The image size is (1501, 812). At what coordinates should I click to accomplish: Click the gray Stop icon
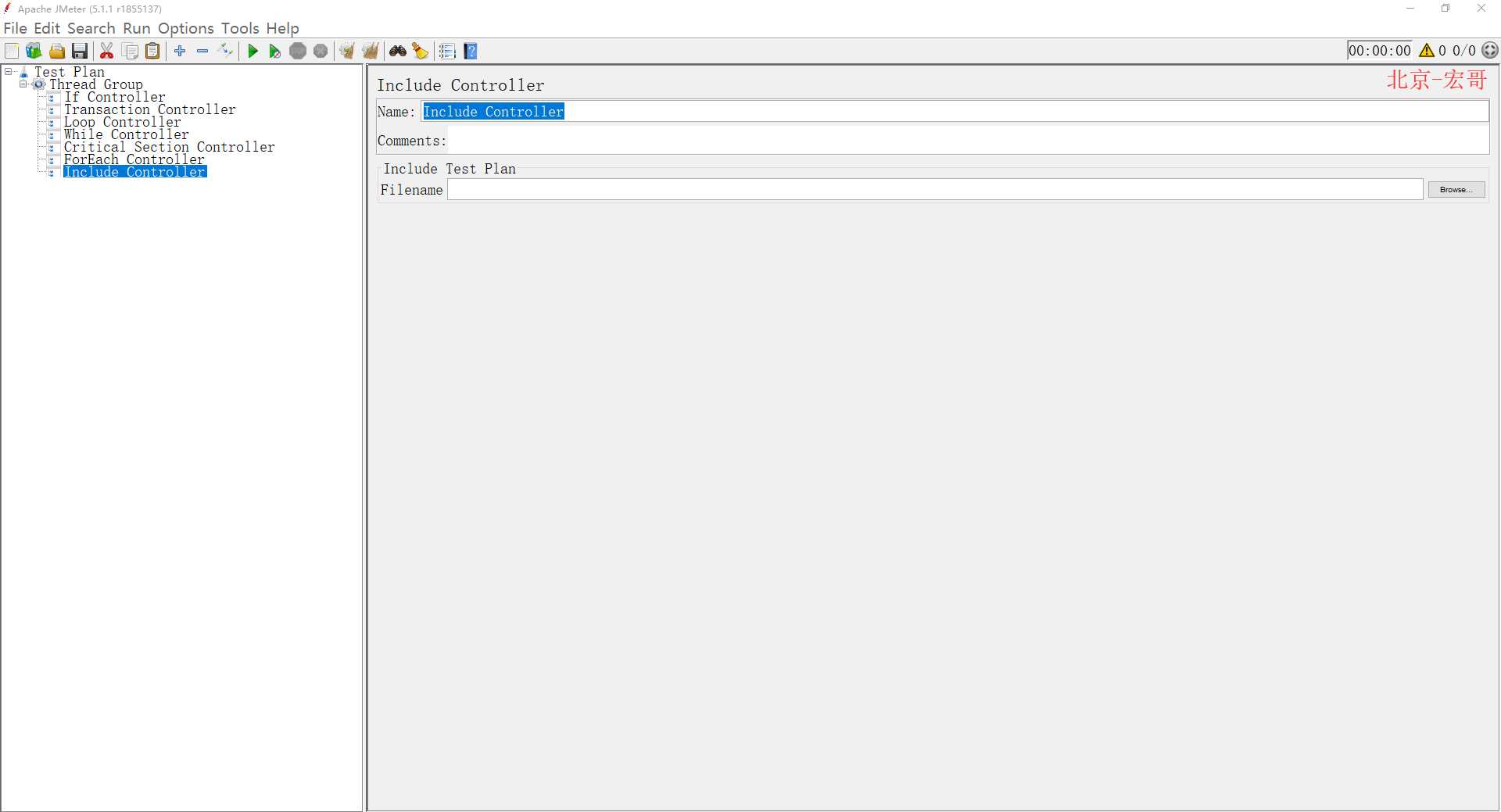tap(298, 52)
